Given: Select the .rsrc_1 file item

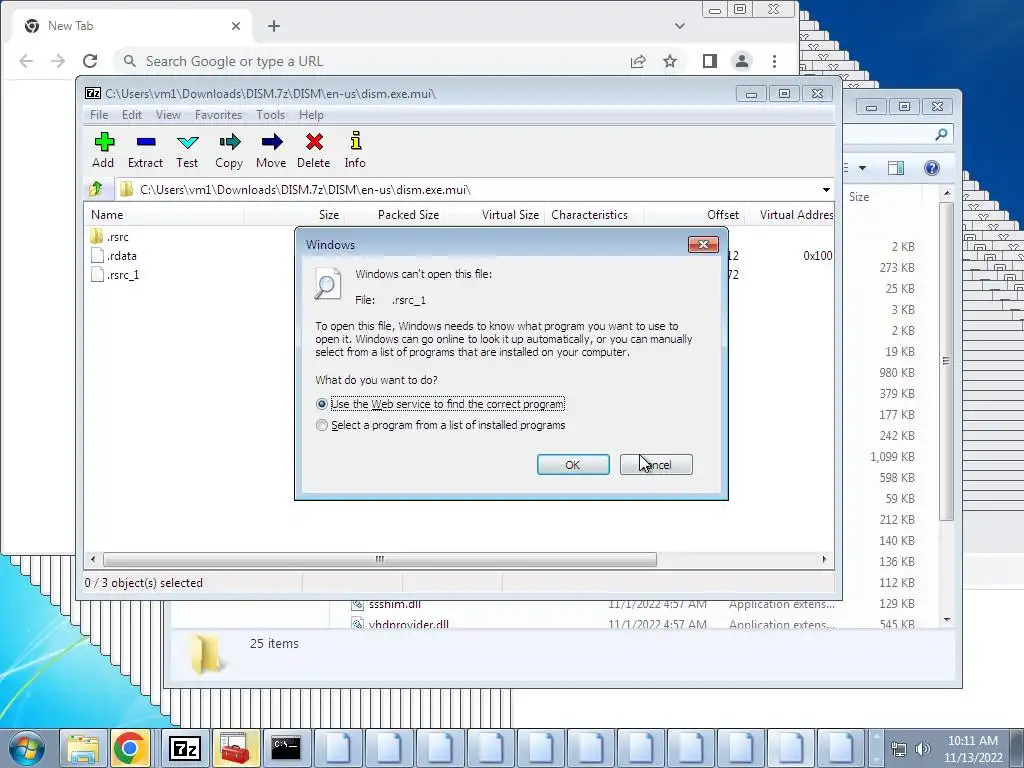Looking at the screenshot, I should coord(114,275).
